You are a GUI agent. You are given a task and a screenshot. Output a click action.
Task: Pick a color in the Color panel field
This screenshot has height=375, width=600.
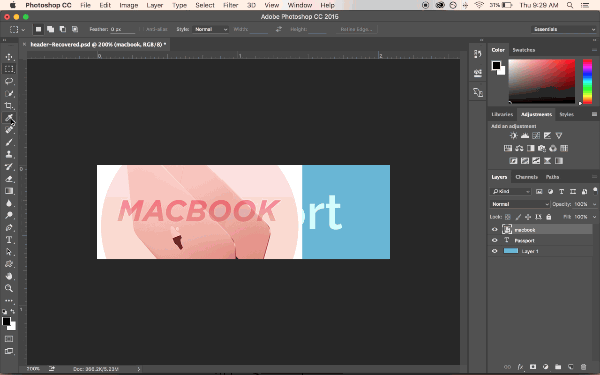point(541,81)
